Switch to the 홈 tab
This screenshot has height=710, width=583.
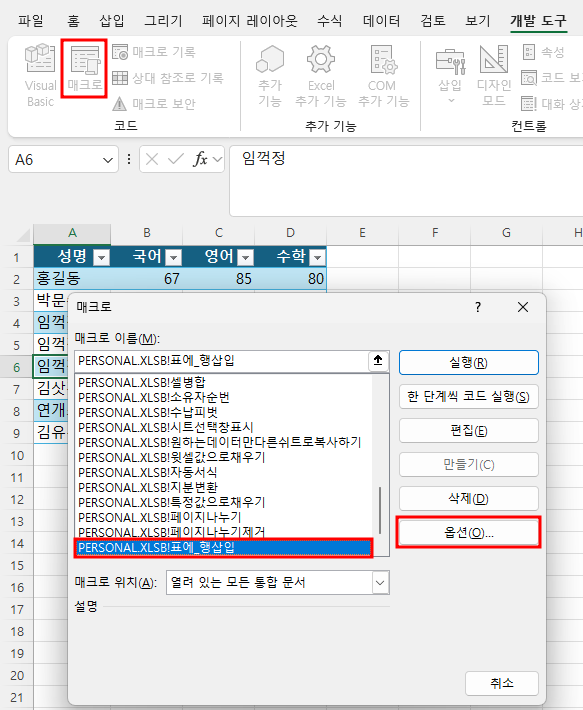click(x=73, y=20)
